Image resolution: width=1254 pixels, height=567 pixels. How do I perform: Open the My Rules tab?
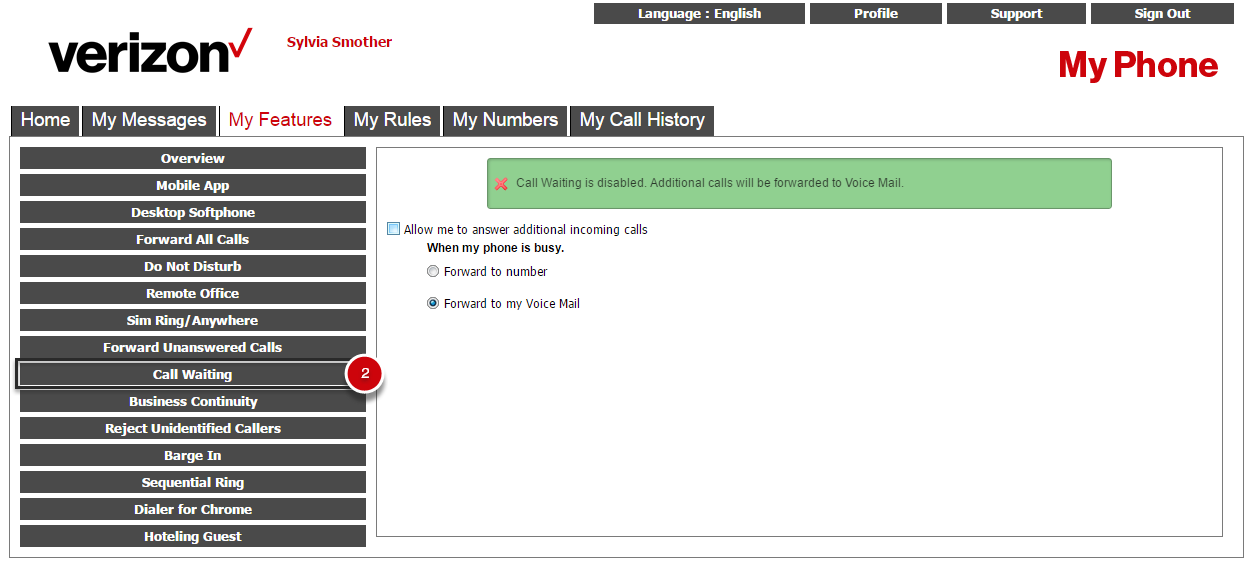pyautogui.click(x=392, y=120)
